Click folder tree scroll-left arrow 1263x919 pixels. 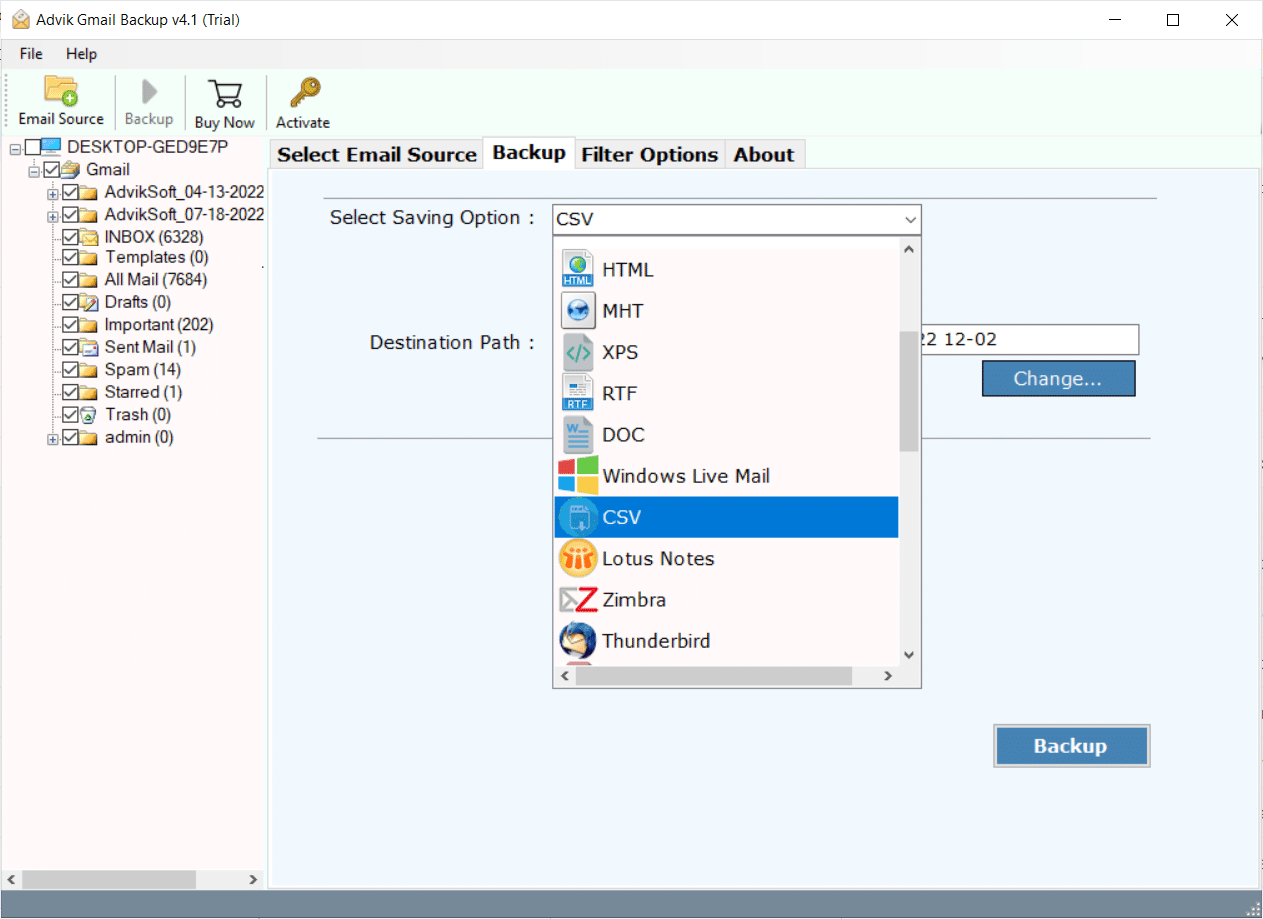pos(13,880)
